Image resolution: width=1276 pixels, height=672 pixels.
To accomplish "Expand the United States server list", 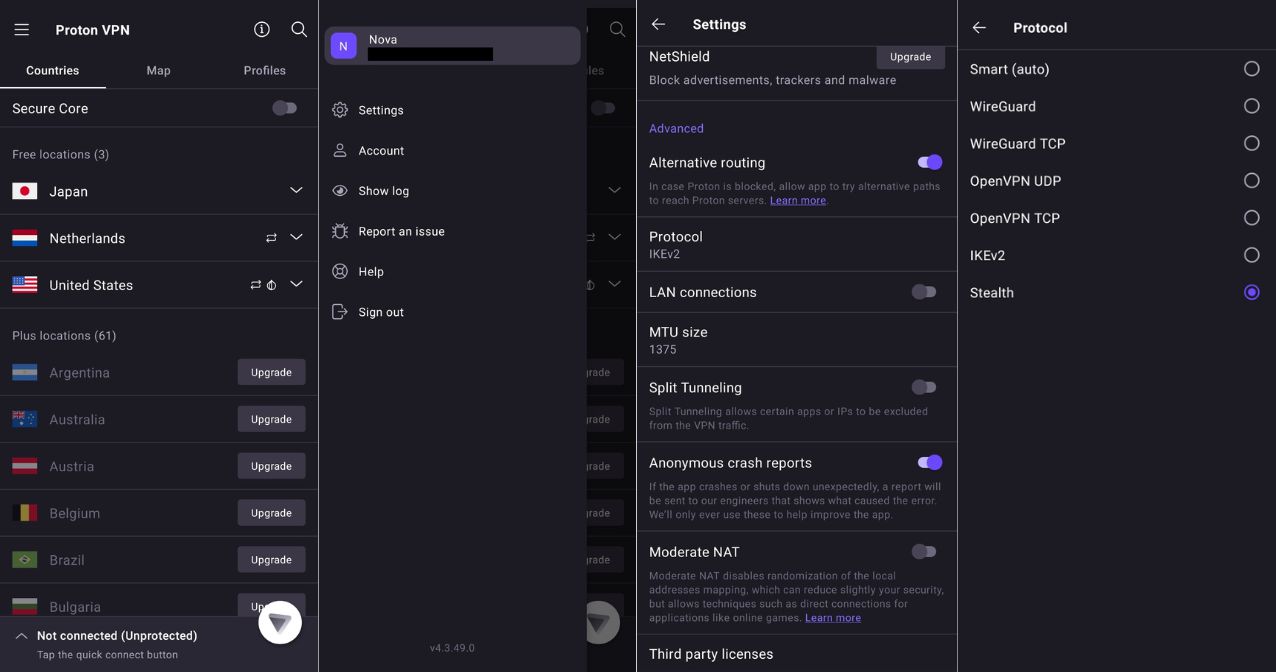I will pos(296,284).
